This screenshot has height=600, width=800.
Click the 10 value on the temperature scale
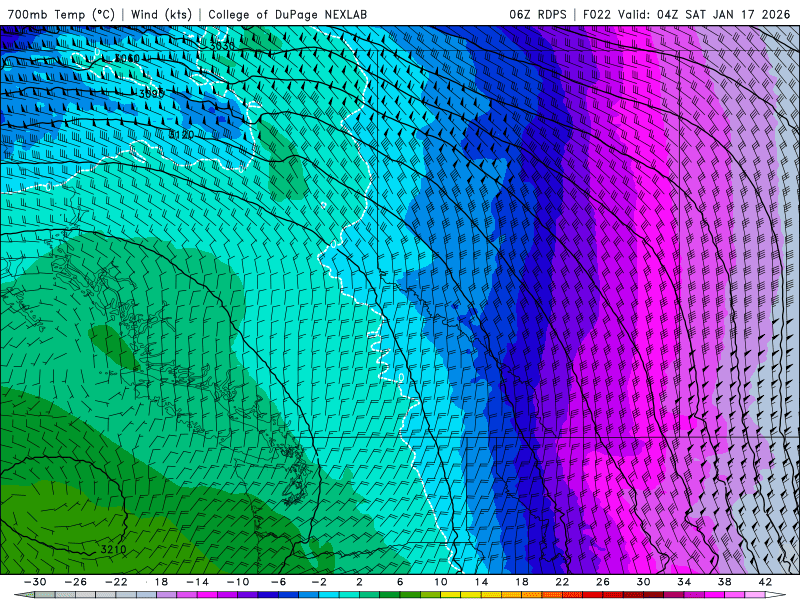click(441, 582)
